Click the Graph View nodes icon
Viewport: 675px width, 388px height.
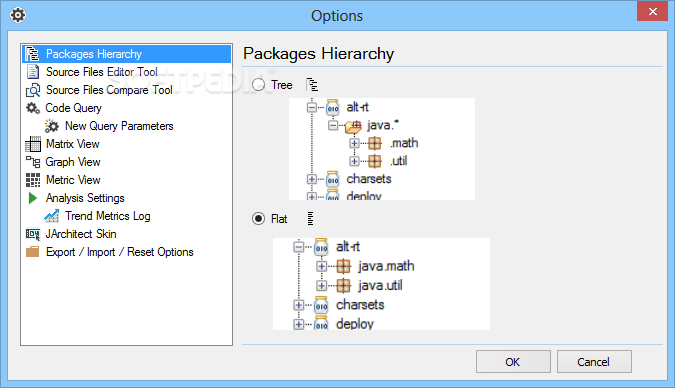point(33,162)
